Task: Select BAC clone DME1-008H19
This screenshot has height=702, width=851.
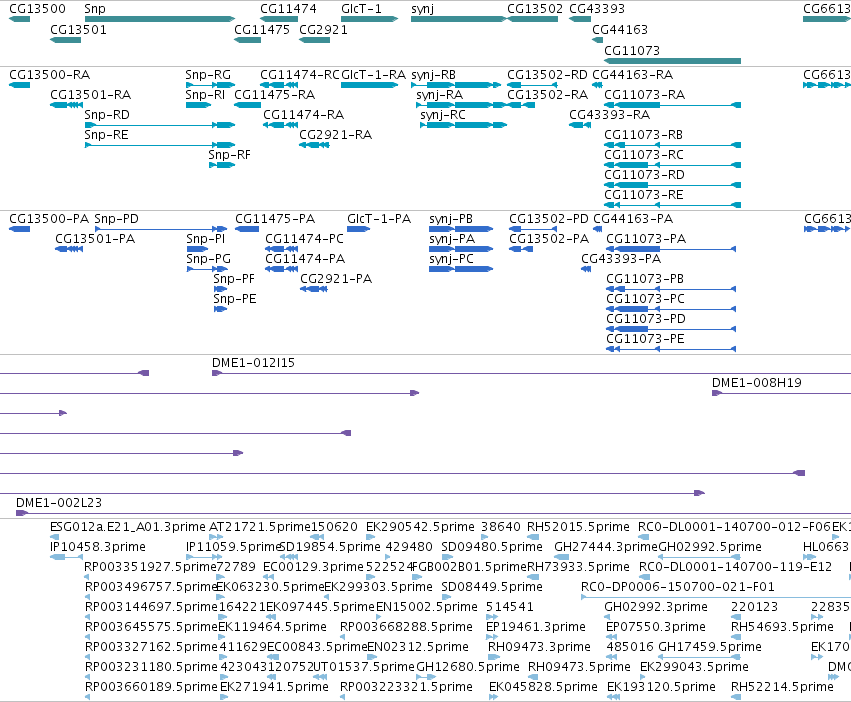Action: pos(757,383)
